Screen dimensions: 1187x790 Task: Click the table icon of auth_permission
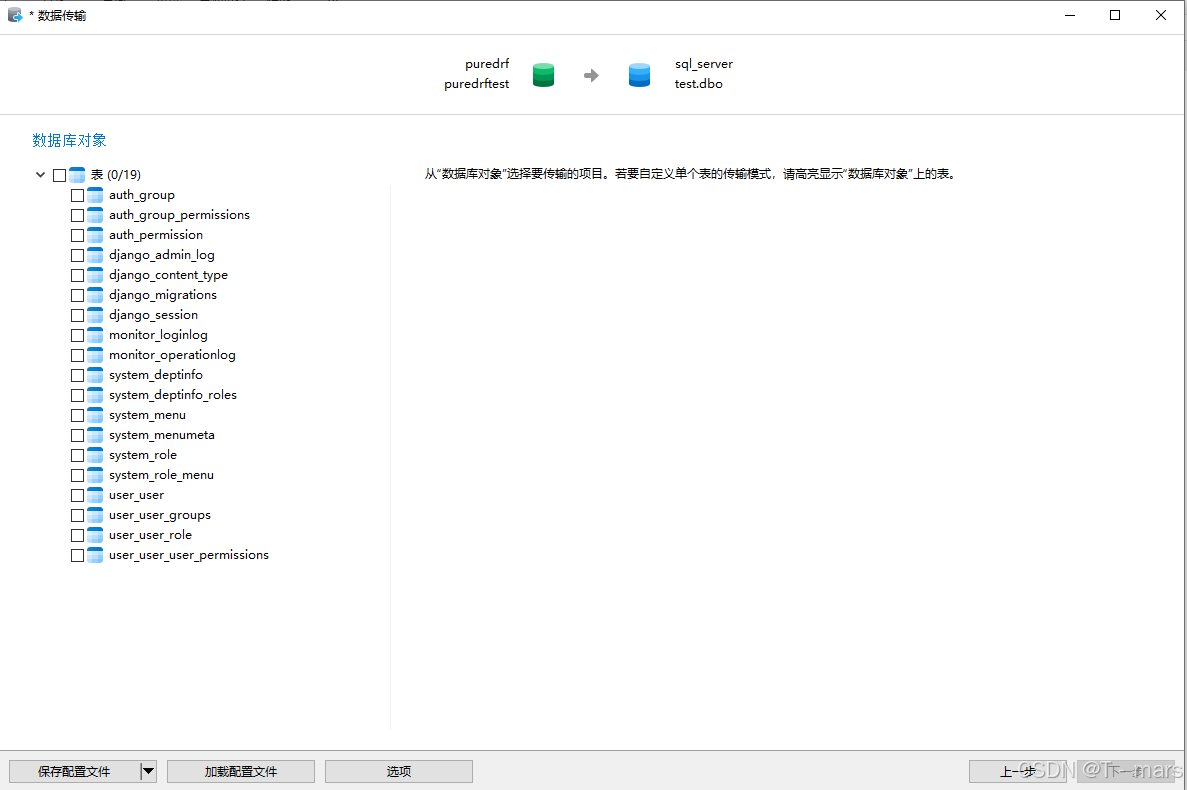[x=95, y=235]
